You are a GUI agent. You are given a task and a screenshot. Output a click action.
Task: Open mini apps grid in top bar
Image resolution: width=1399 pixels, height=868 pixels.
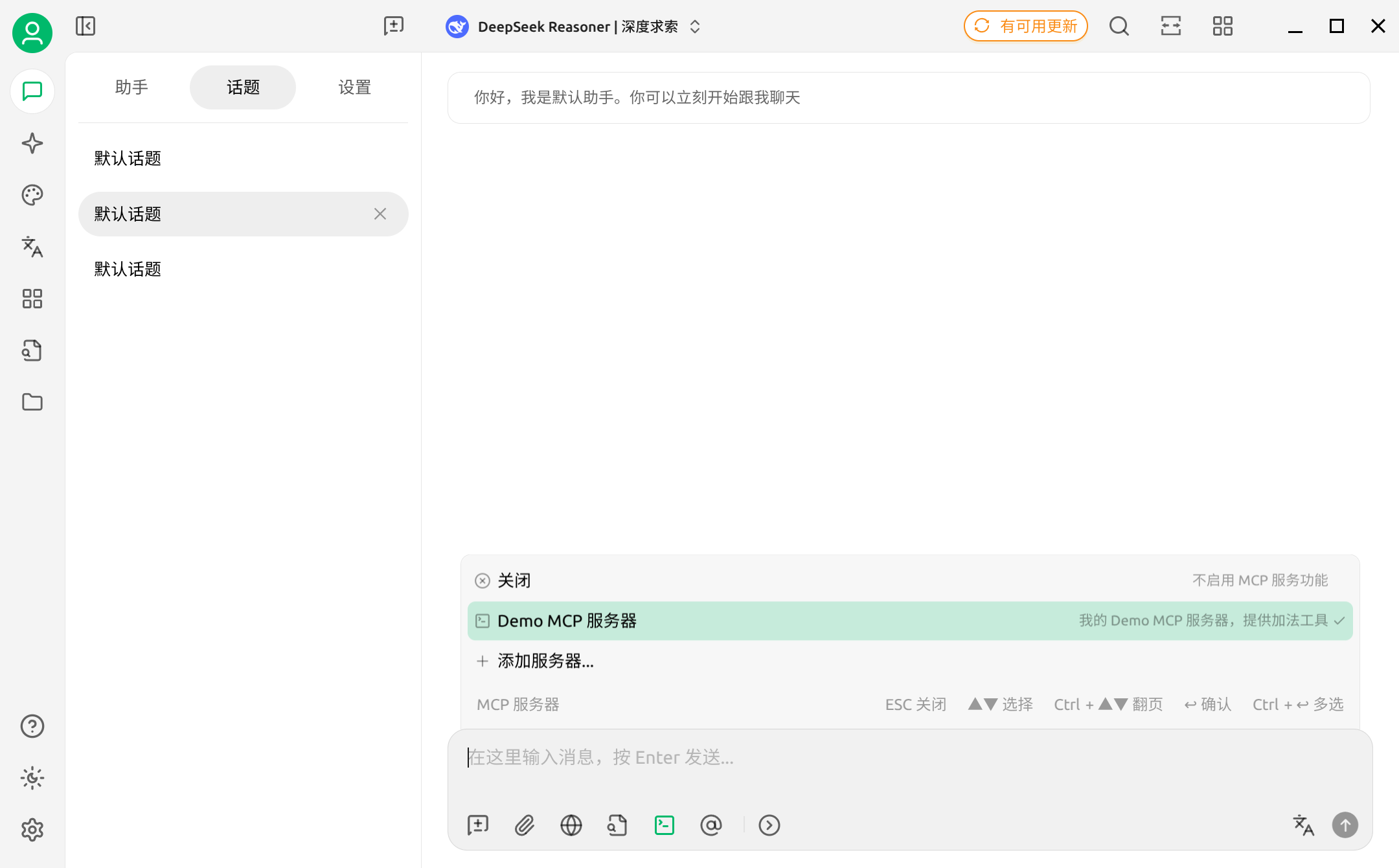pos(1222,27)
